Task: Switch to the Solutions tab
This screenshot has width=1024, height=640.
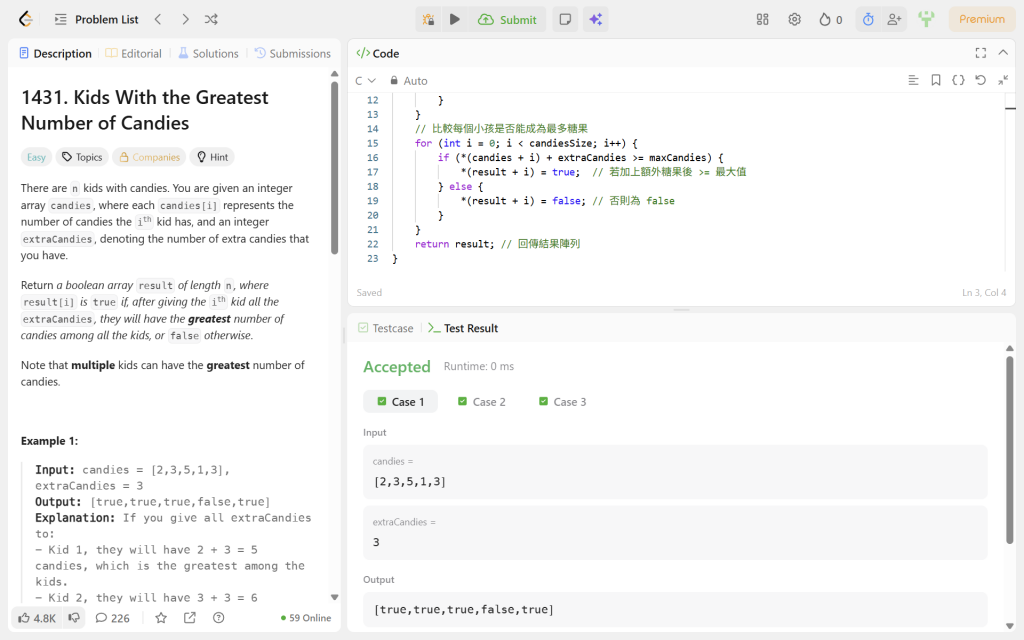Action: point(209,54)
